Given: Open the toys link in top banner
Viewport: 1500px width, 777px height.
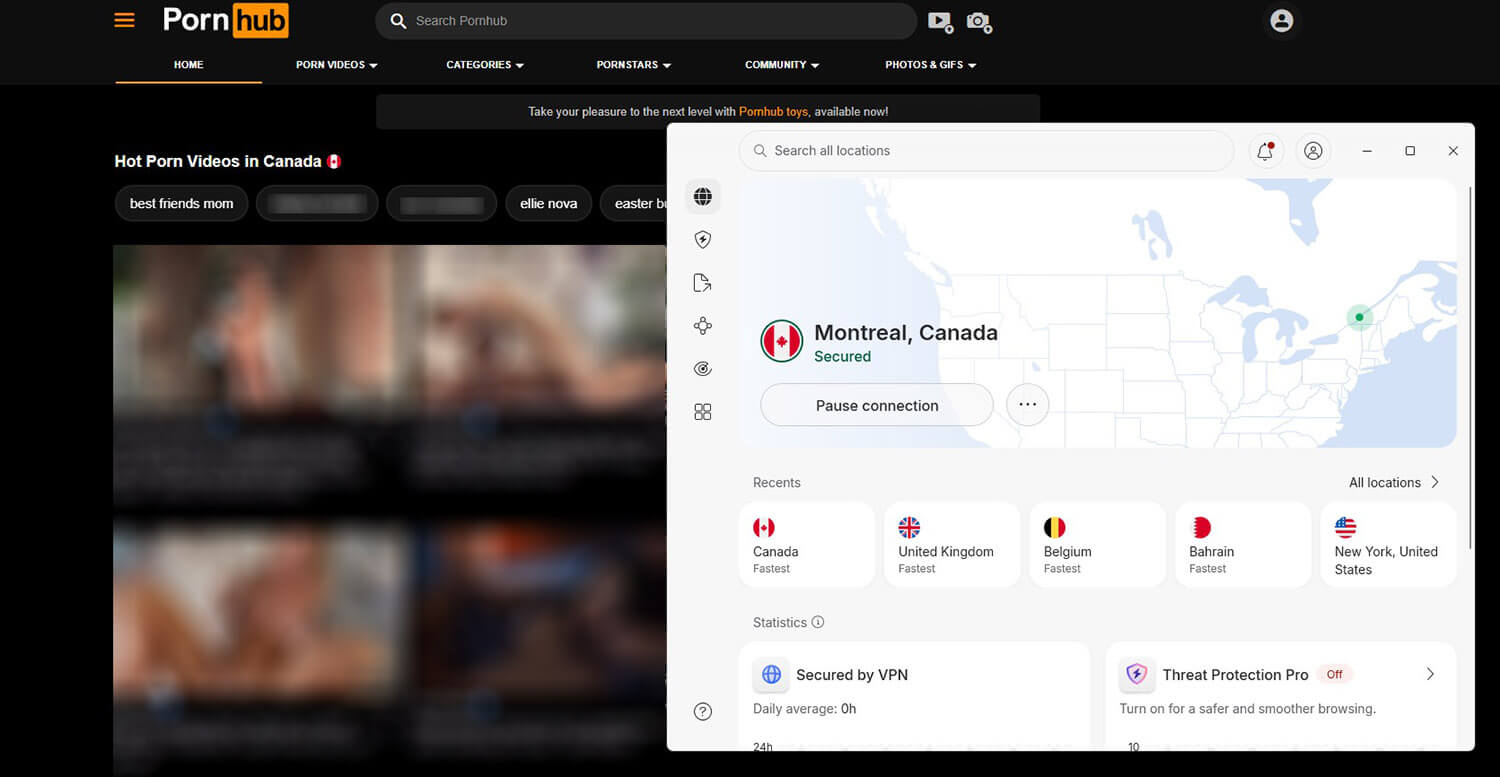Looking at the screenshot, I should 773,112.
